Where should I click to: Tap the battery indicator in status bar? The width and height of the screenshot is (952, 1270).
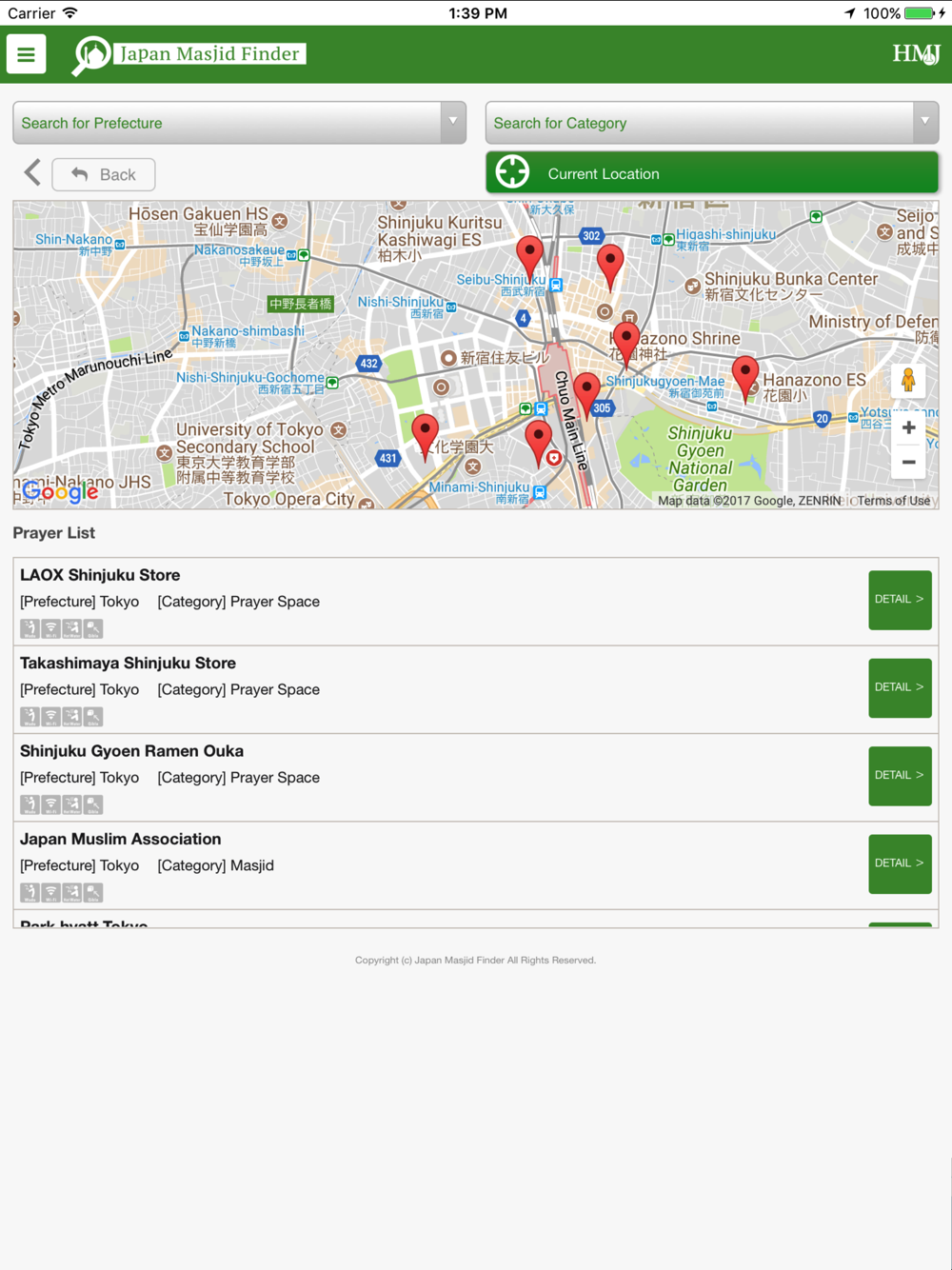click(919, 13)
